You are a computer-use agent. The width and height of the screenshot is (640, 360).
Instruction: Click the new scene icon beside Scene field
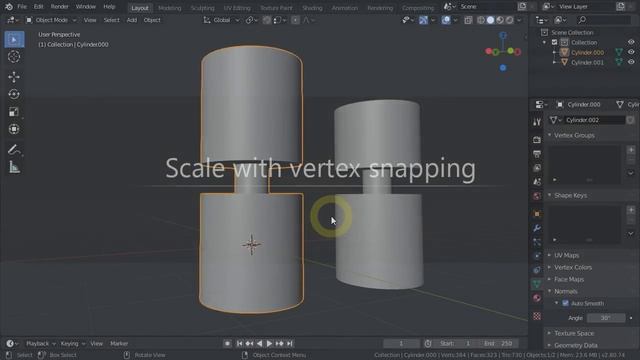coord(522,7)
